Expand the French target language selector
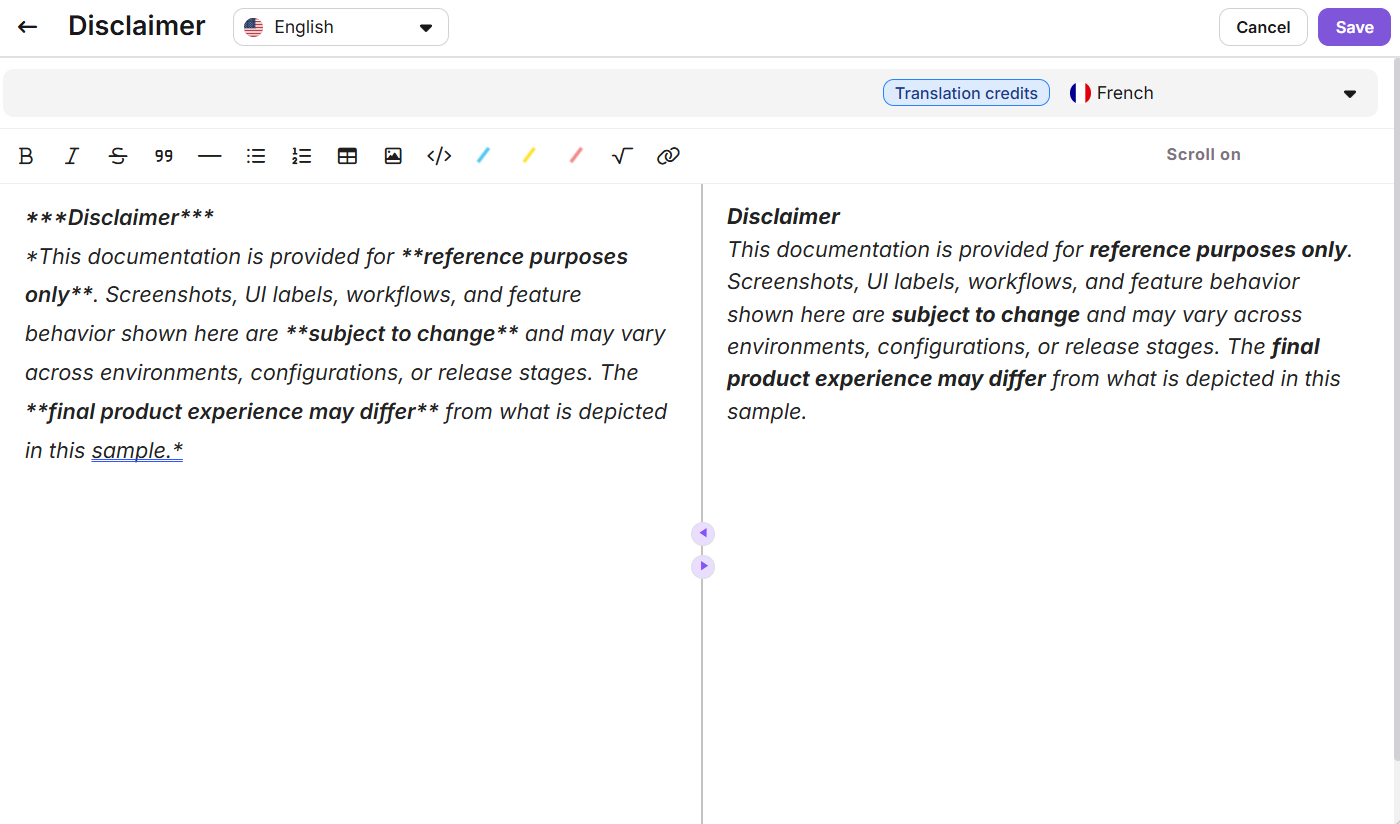This screenshot has width=1400, height=824. (1349, 92)
